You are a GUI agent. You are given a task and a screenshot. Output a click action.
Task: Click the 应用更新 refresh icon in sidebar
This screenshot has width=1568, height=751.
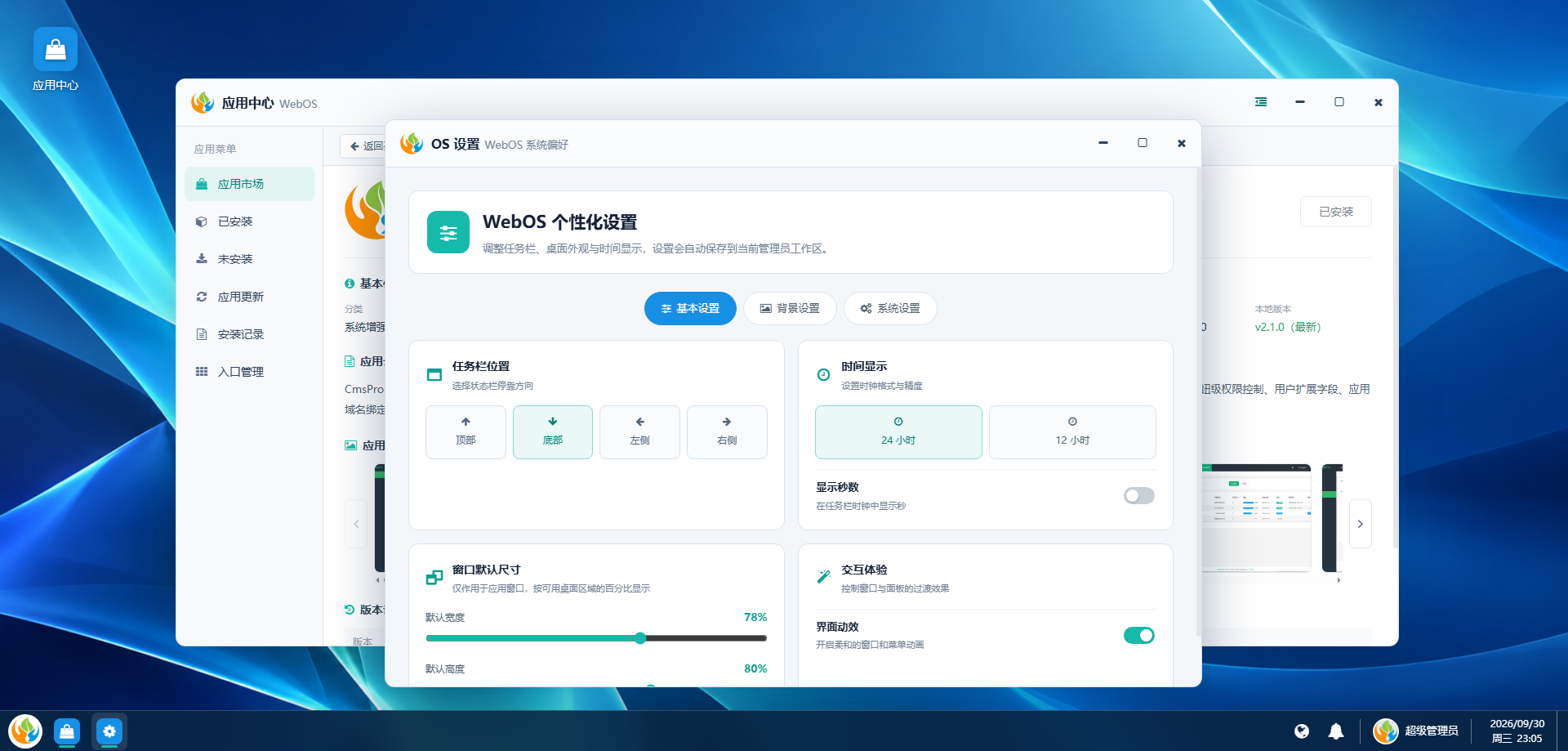coord(202,297)
